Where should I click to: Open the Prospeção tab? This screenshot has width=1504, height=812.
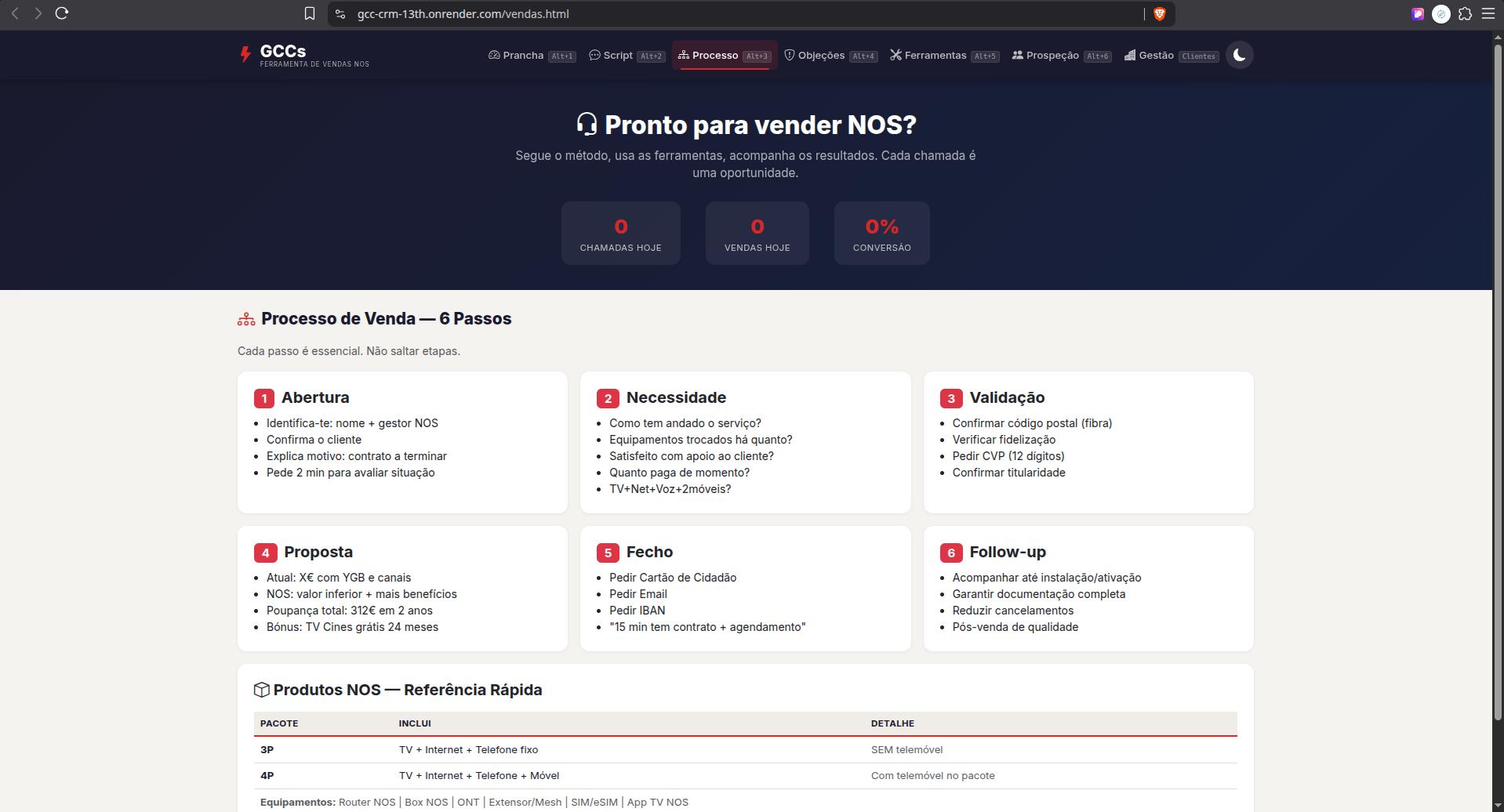coord(1061,55)
